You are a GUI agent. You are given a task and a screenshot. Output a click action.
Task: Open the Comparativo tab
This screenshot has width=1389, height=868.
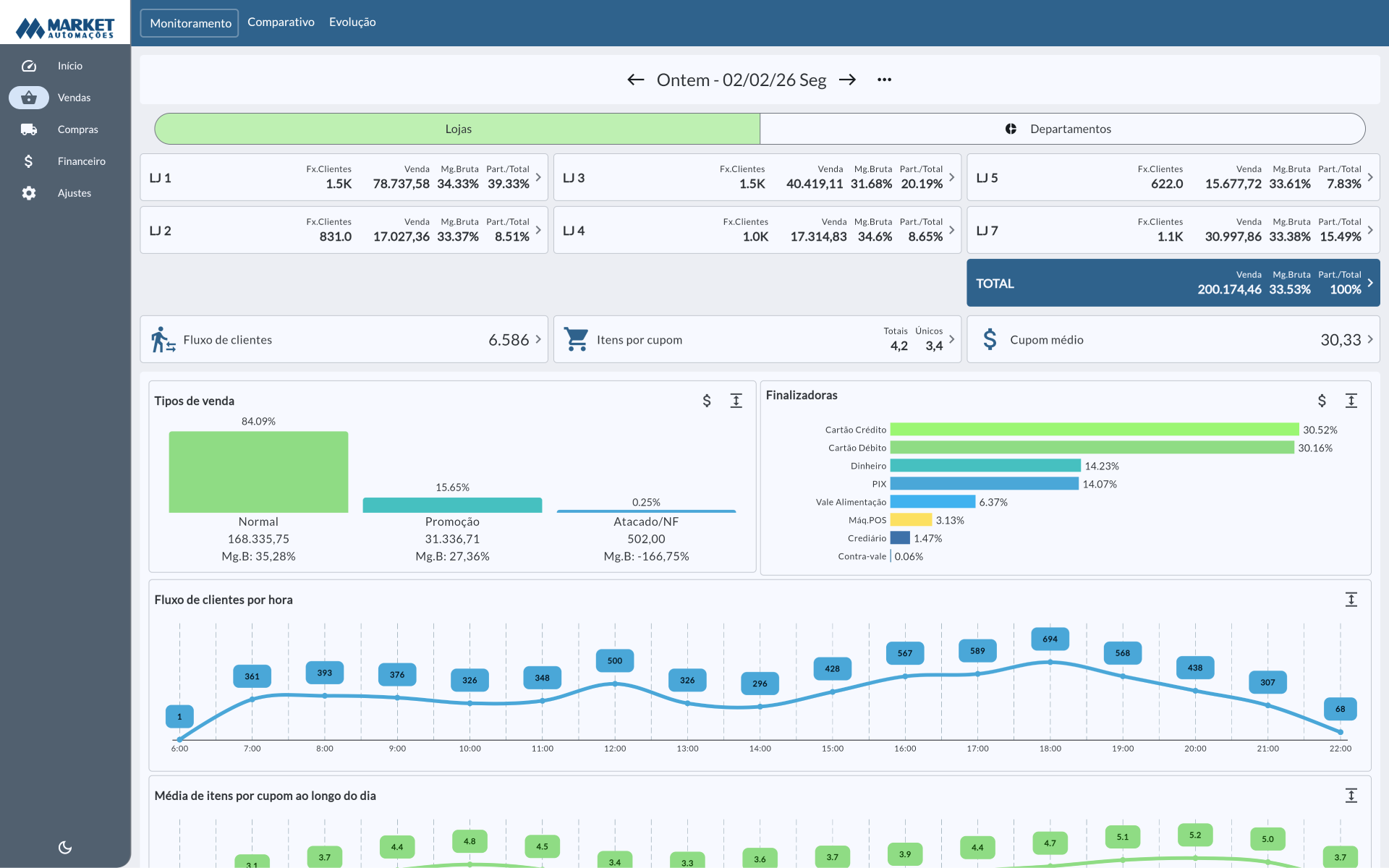click(x=281, y=22)
